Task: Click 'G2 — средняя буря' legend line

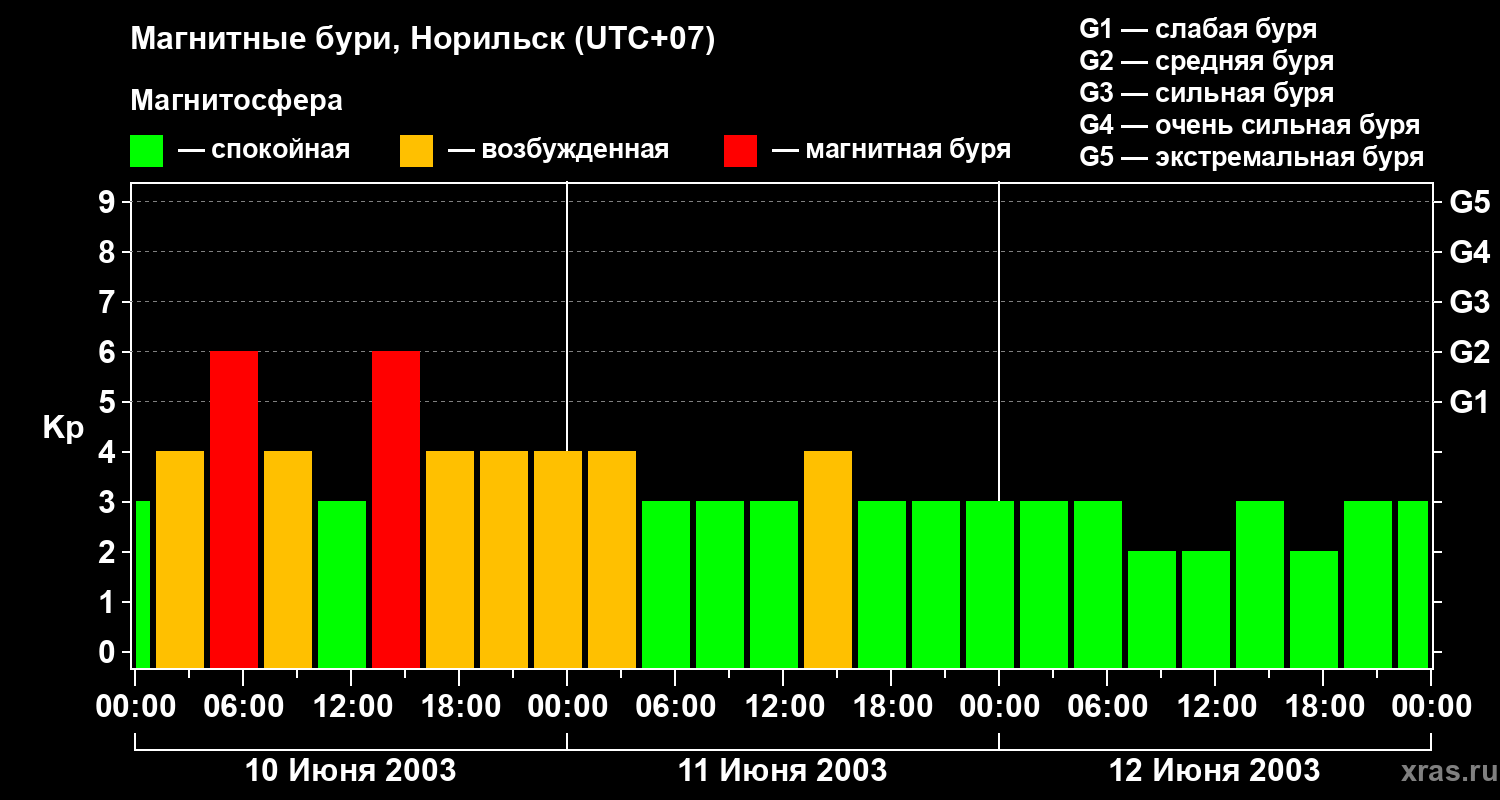Action: (1206, 61)
